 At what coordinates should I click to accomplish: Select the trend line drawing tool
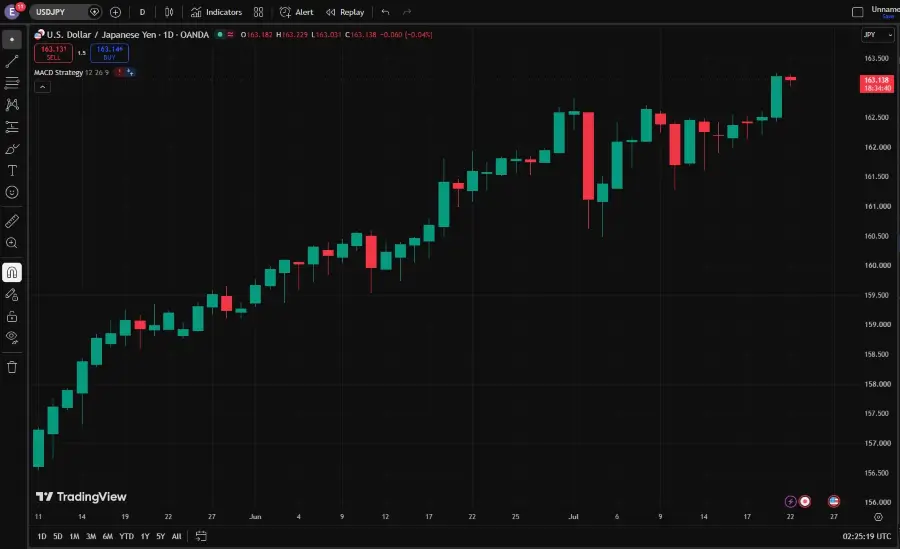tap(12, 61)
